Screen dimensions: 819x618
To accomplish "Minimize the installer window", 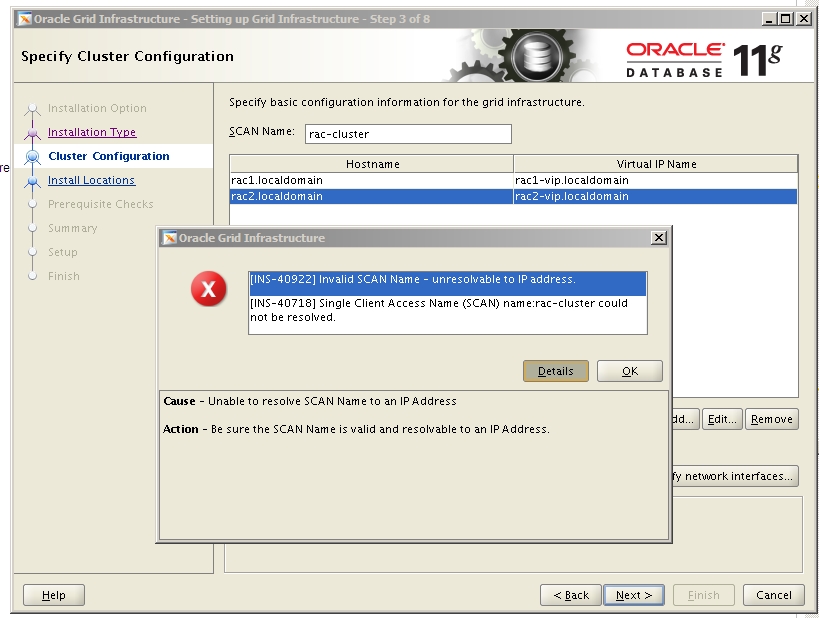I will pos(768,19).
